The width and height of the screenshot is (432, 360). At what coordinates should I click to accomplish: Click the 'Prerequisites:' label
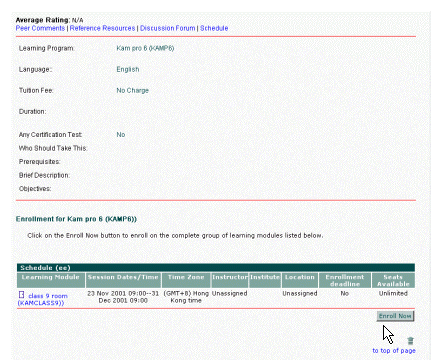pyautogui.click(x=39, y=162)
